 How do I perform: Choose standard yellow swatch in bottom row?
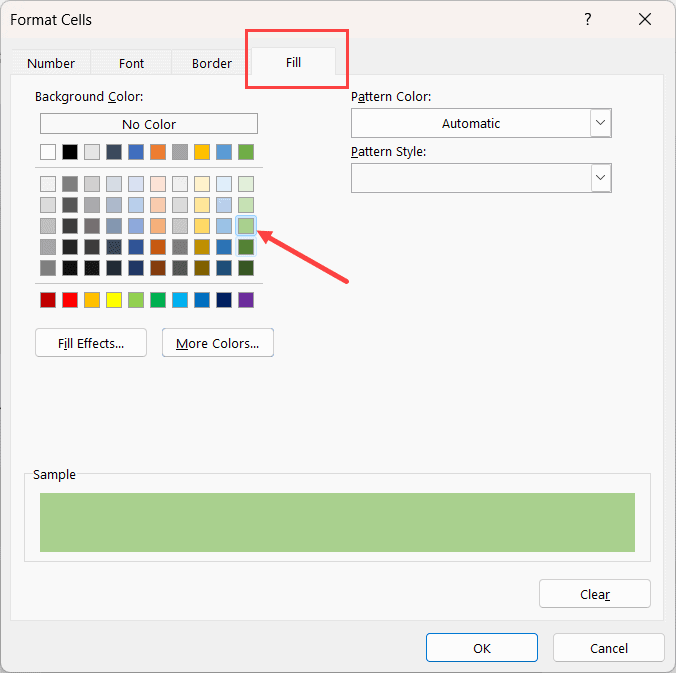coord(114,300)
